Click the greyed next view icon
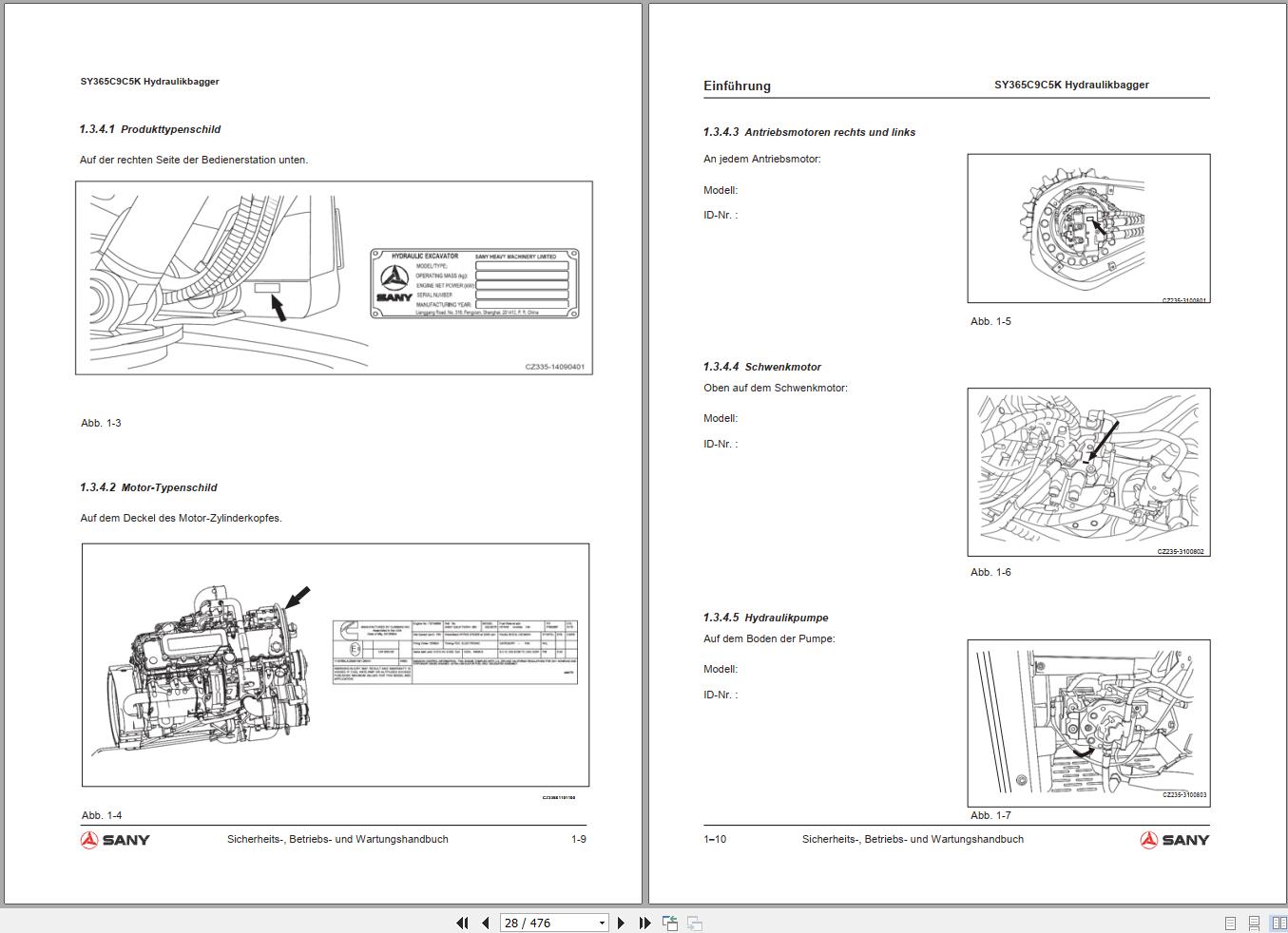 695,923
